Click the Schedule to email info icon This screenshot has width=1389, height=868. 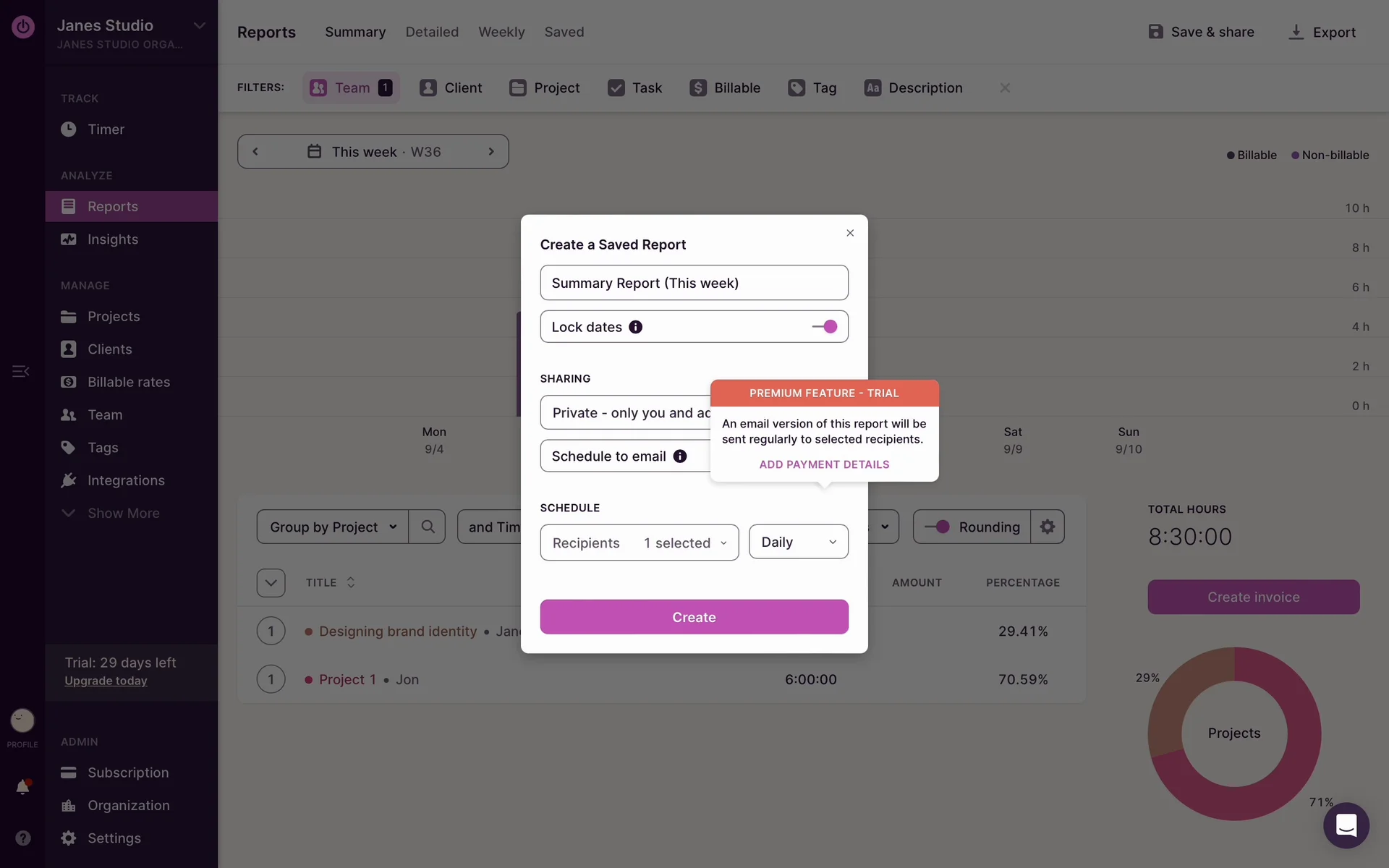[679, 456]
